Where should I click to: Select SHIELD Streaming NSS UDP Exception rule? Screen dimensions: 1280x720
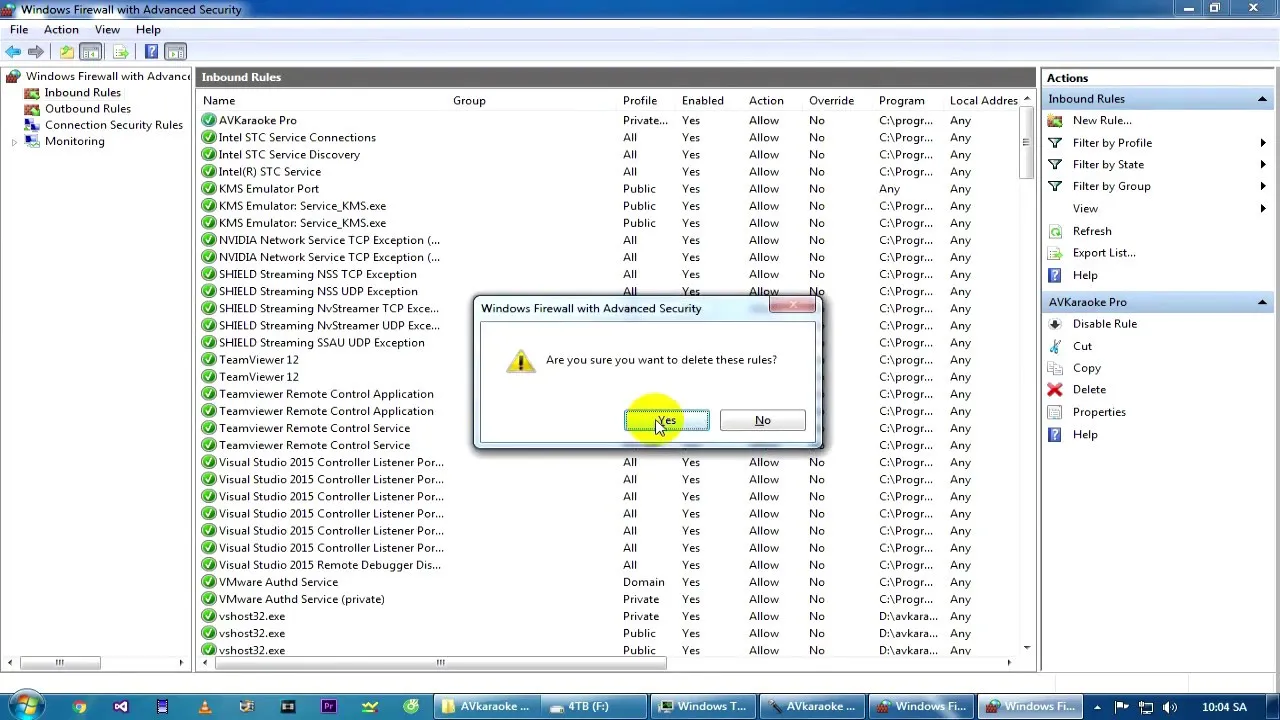coord(318,291)
